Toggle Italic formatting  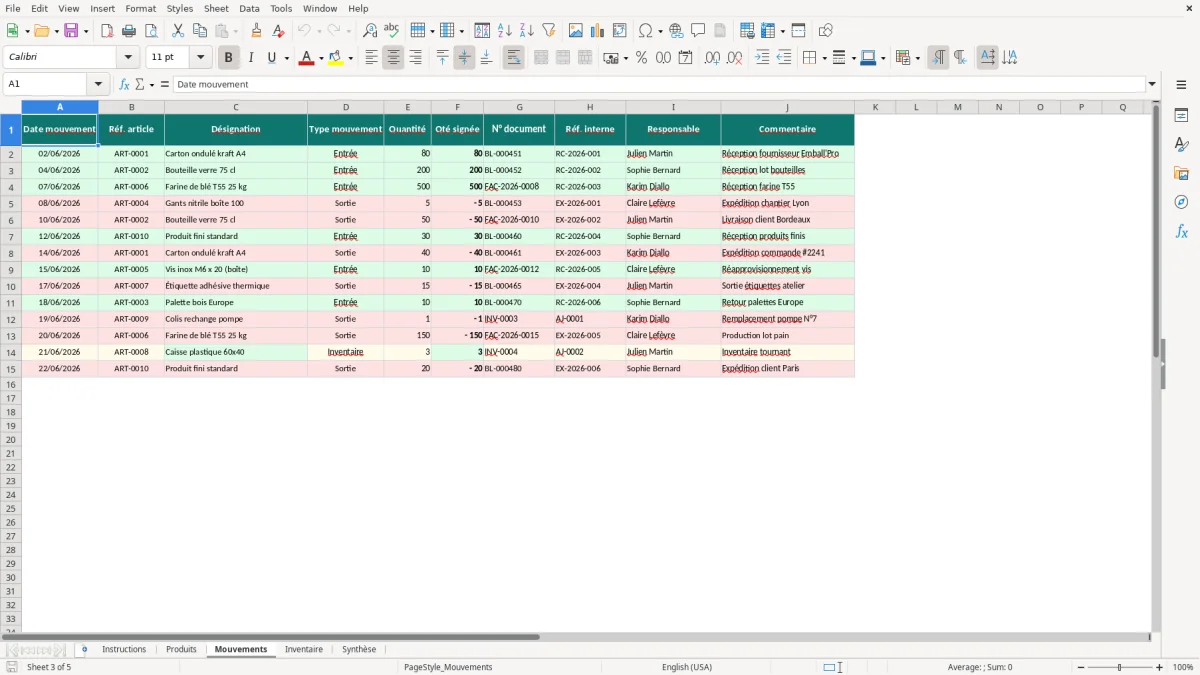tap(251, 58)
